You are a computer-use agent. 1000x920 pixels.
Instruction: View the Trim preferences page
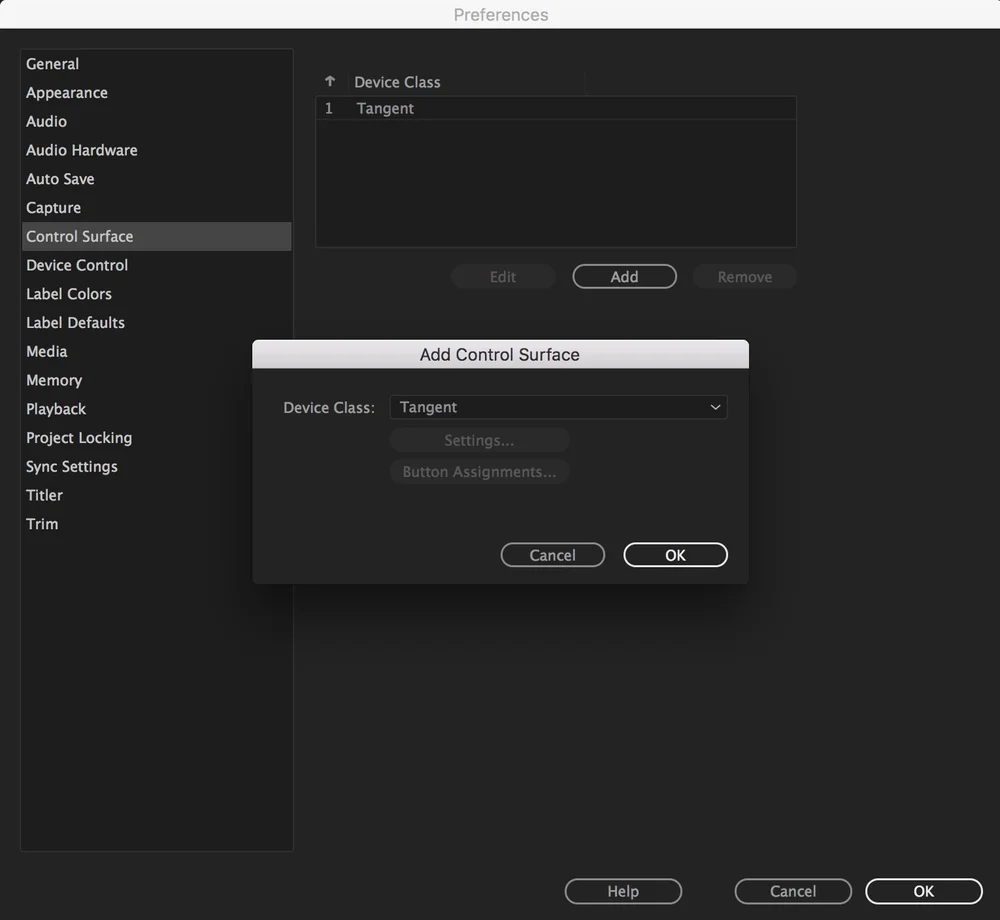(42, 523)
